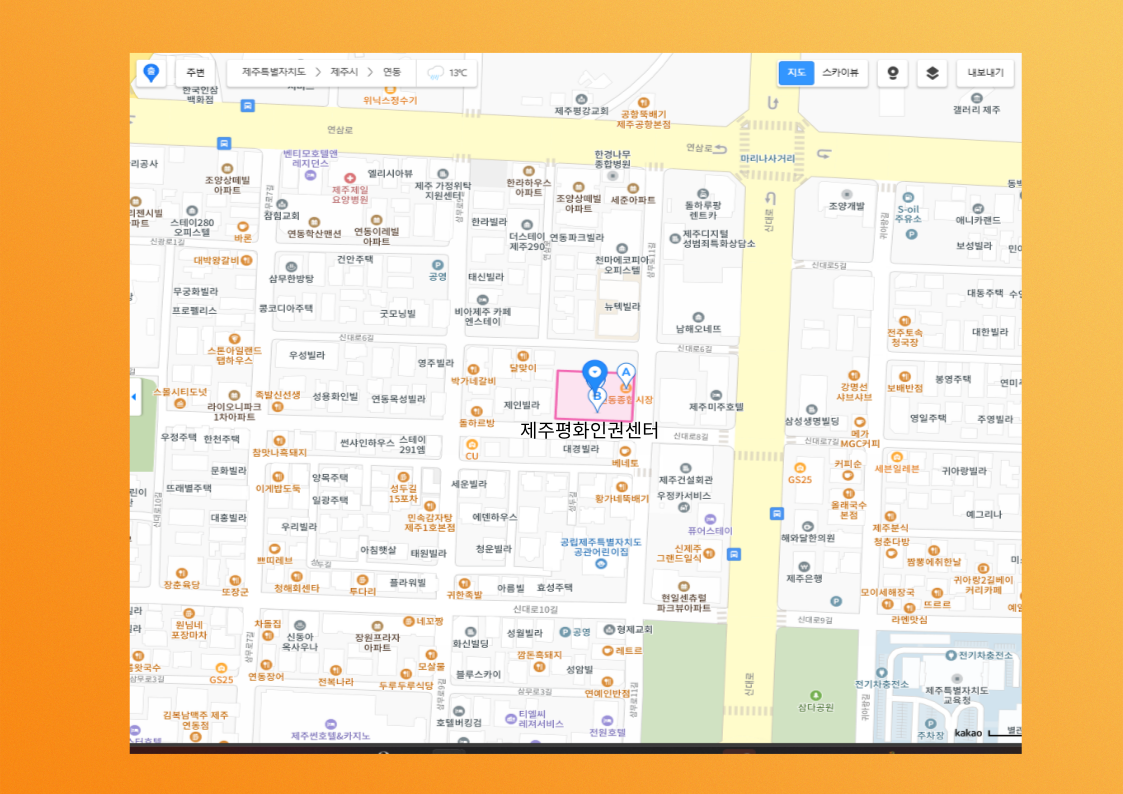This screenshot has width=1123, height=794.
Task: Click the 제주평강교회 church icon
Action: [x=582, y=100]
